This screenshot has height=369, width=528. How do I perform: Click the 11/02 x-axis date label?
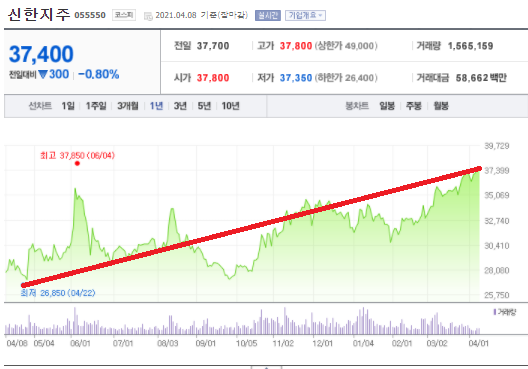click(283, 343)
